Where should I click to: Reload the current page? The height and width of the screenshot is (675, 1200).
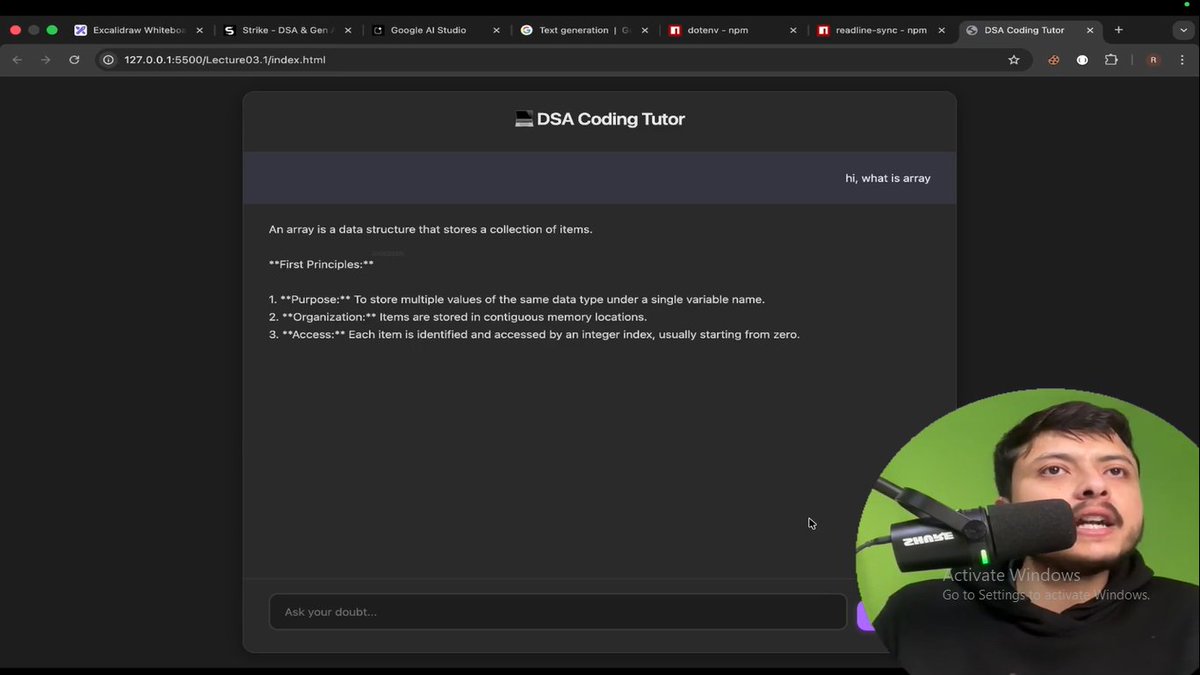74,60
